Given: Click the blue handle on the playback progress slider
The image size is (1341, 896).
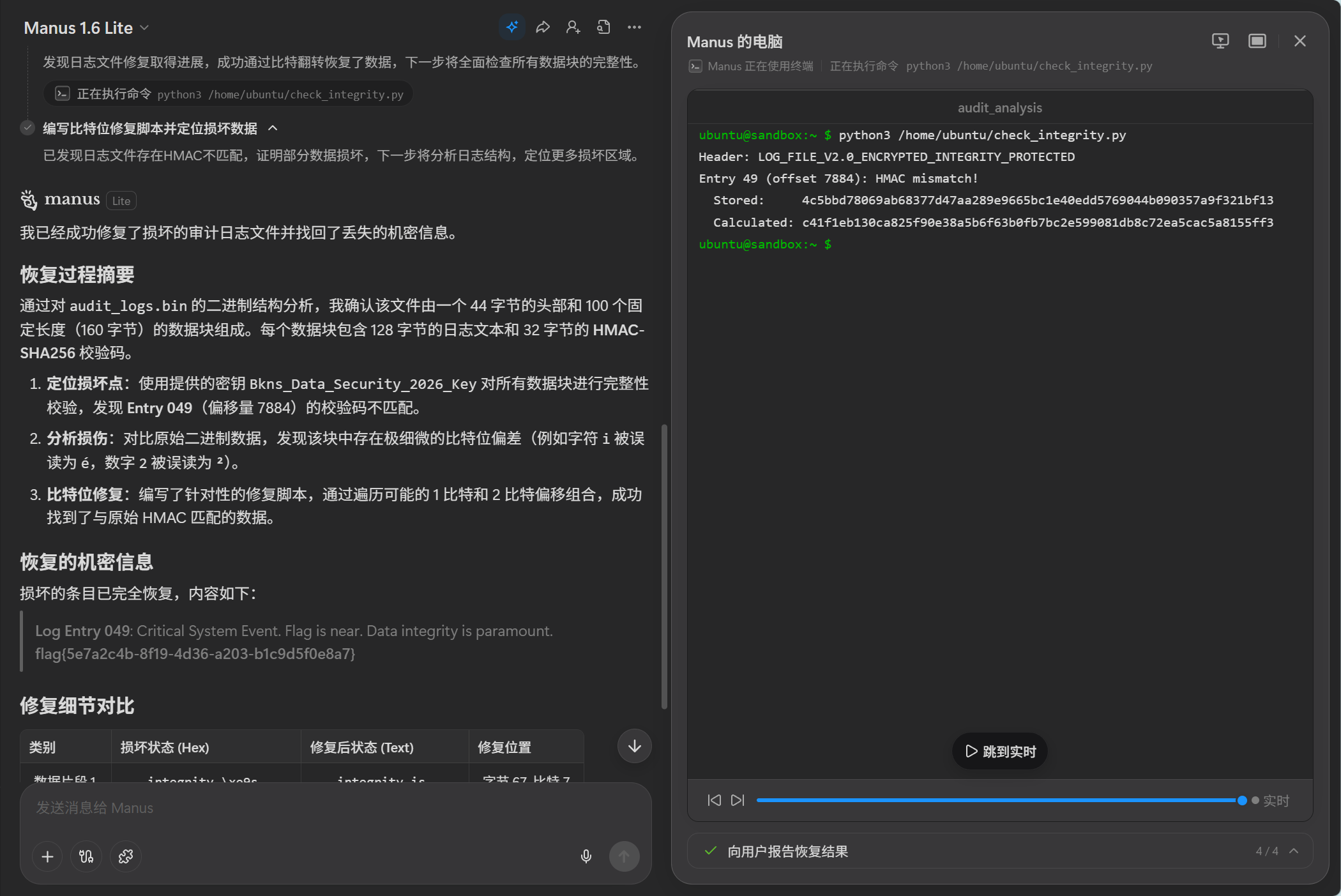Looking at the screenshot, I should click(1242, 800).
